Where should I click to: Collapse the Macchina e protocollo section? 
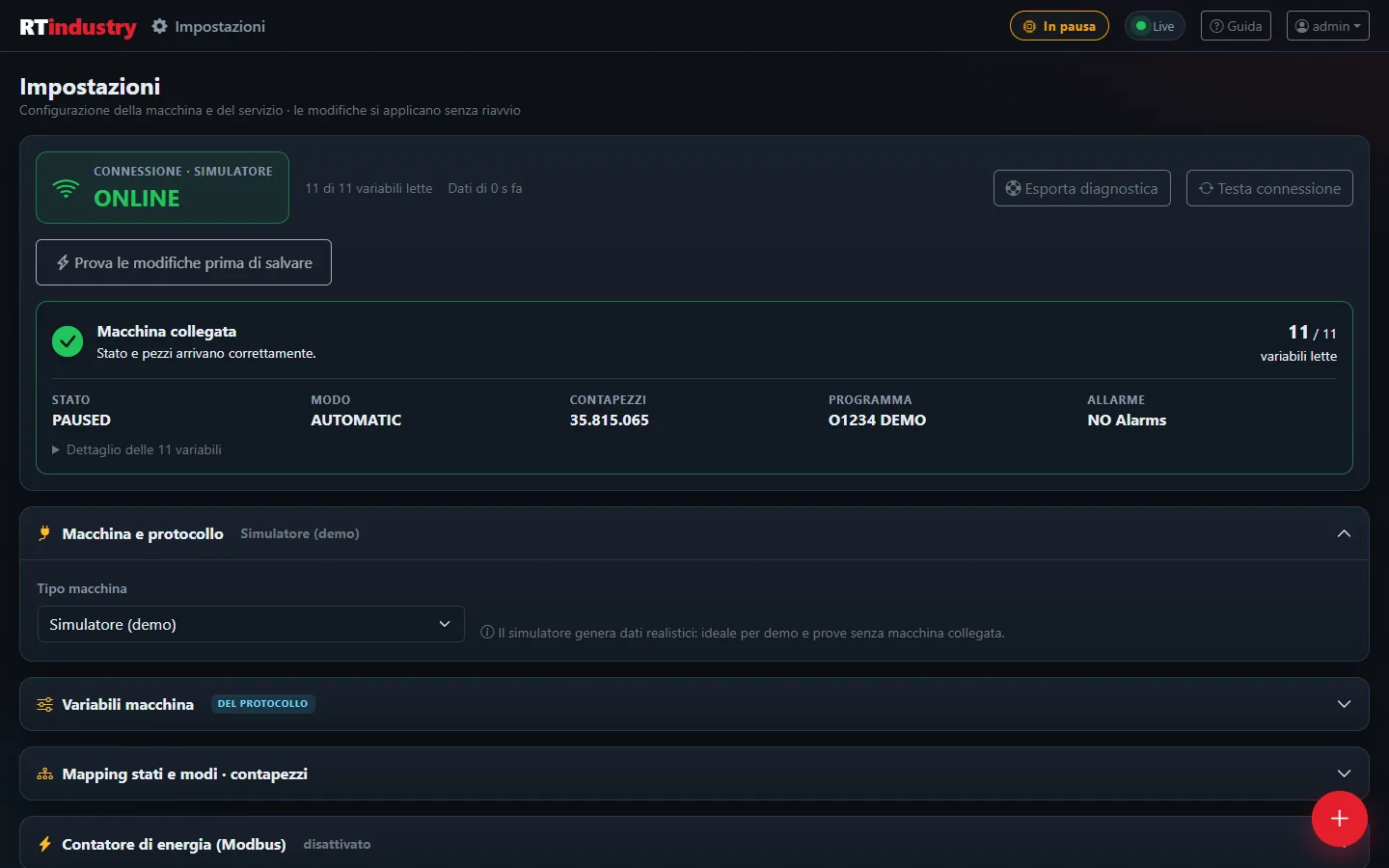[x=1344, y=533]
